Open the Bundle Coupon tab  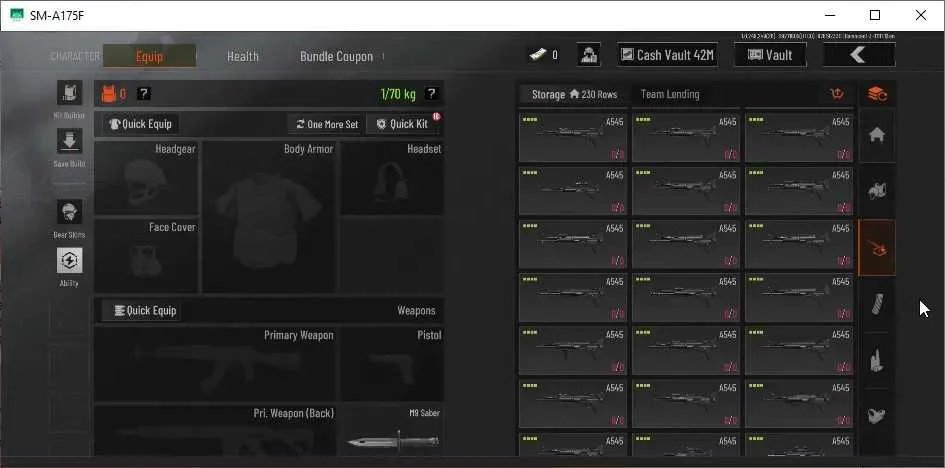tap(336, 56)
